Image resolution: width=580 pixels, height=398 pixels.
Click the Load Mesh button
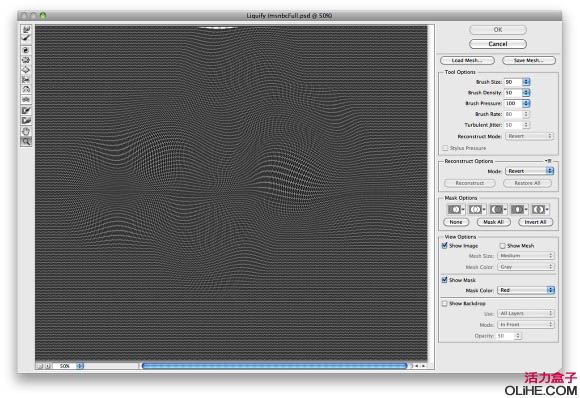(x=467, y=60)
